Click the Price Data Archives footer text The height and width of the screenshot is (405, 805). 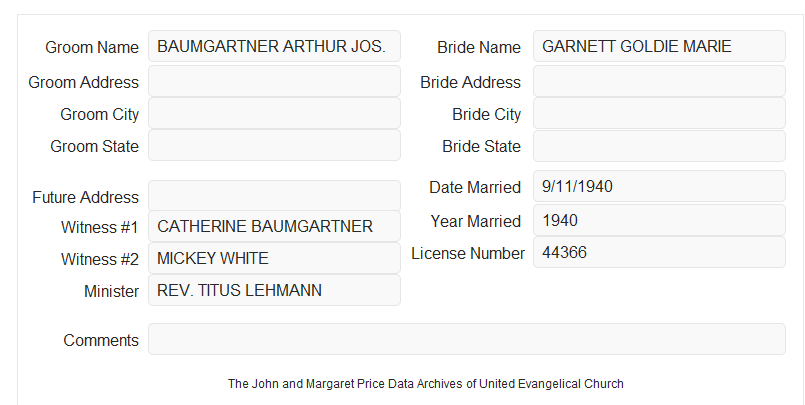tap(426, 384)
